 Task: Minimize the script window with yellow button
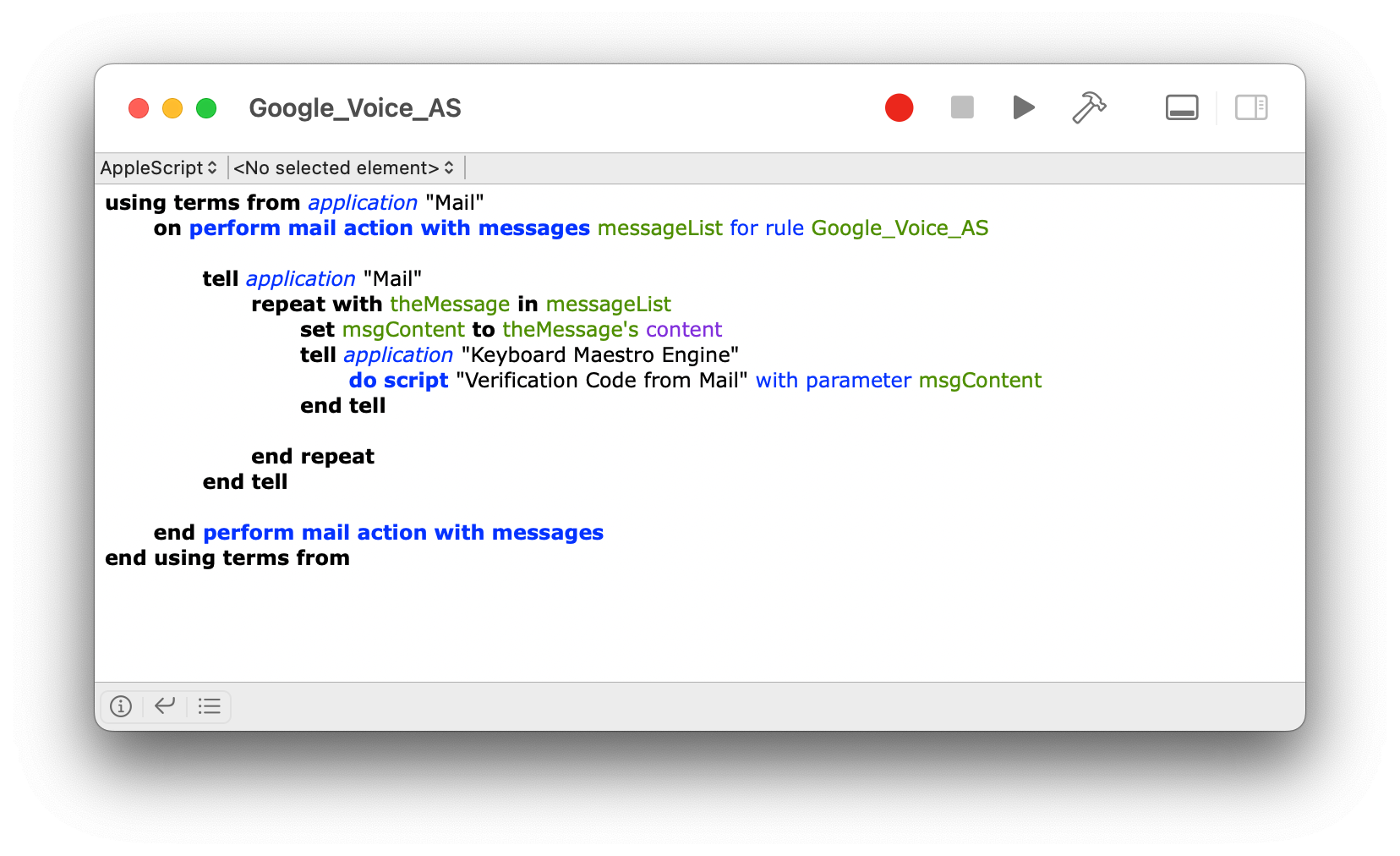pyautogui.click(x=172, y=108)
